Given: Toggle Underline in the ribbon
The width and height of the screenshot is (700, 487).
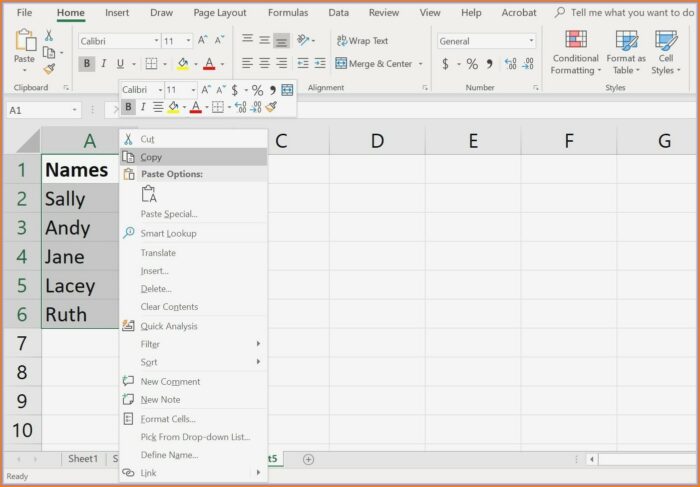Looking at the screenshot, I should click(x=120, y=64).
